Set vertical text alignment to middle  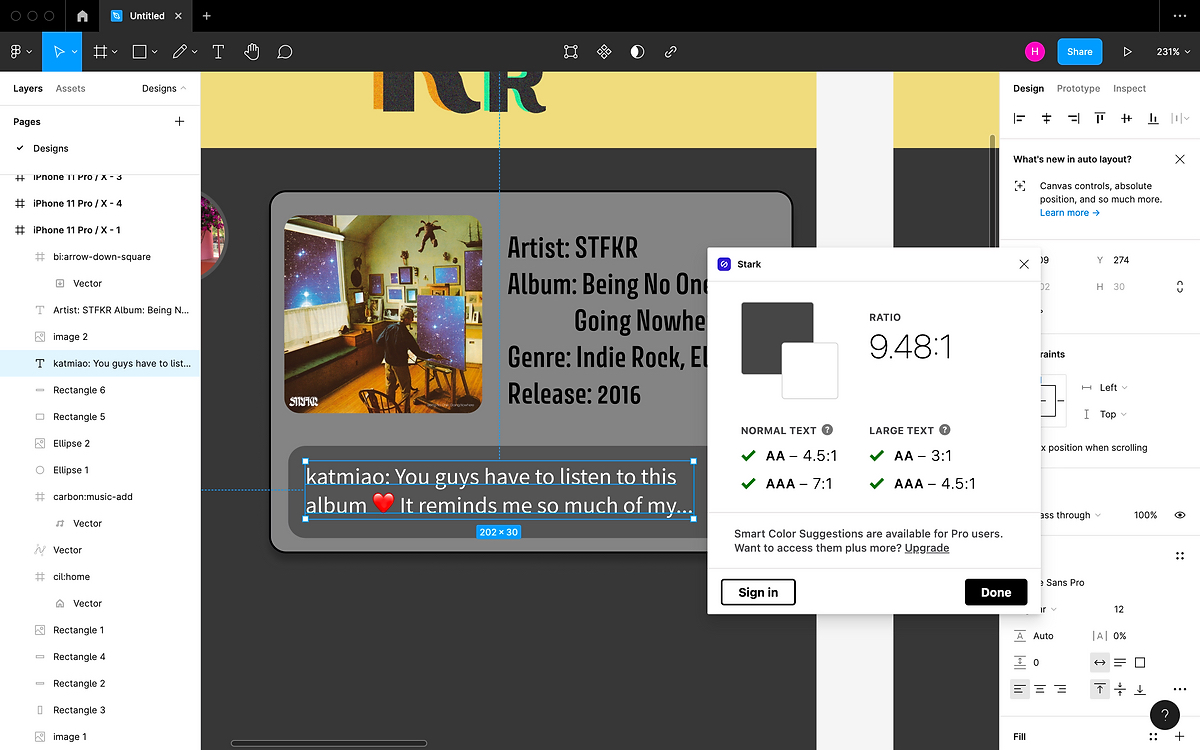tap(1120, 689)
